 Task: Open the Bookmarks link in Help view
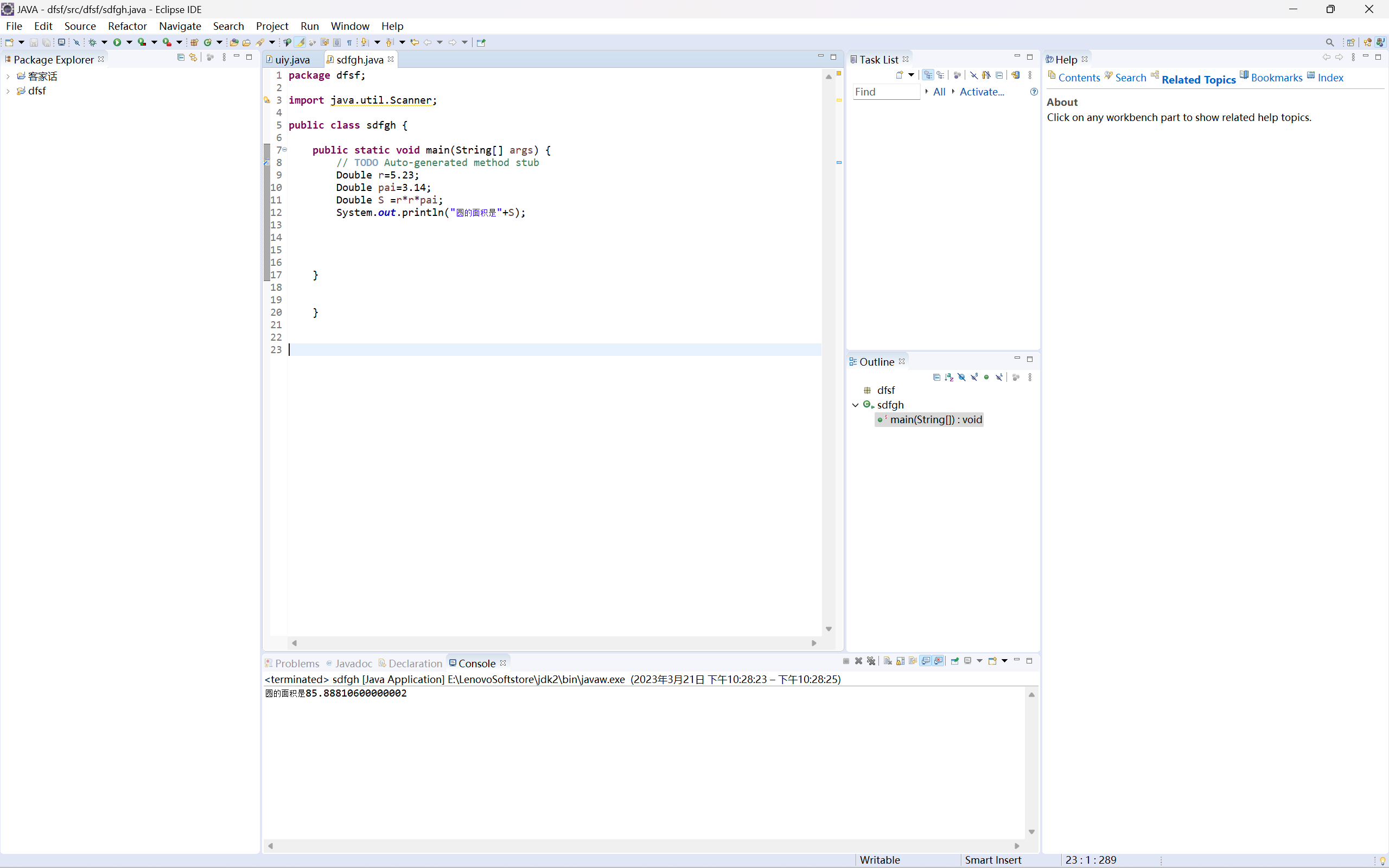tap(1276, 78)
